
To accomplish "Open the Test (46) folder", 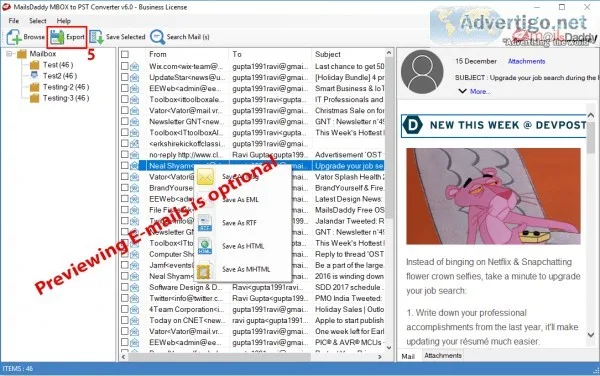I will pos(58,65).
